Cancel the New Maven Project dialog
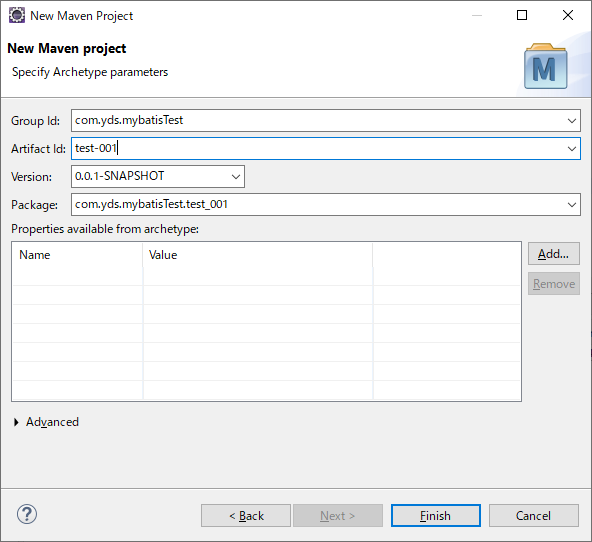The image size is (592, 542). (x=533, y=516)
